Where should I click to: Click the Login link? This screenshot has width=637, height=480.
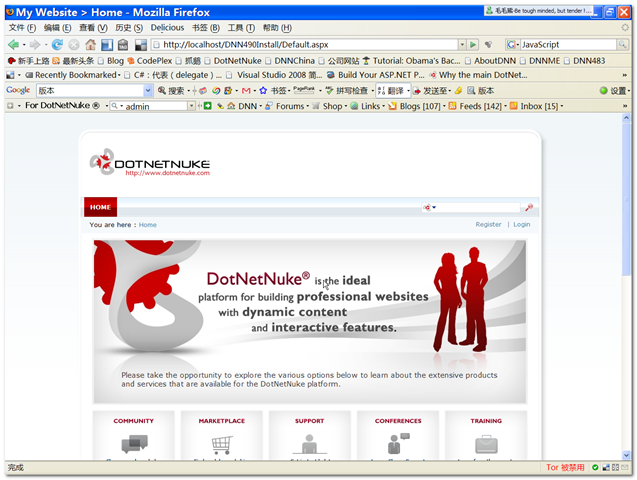pyautogui.click(x=522, y=224)
